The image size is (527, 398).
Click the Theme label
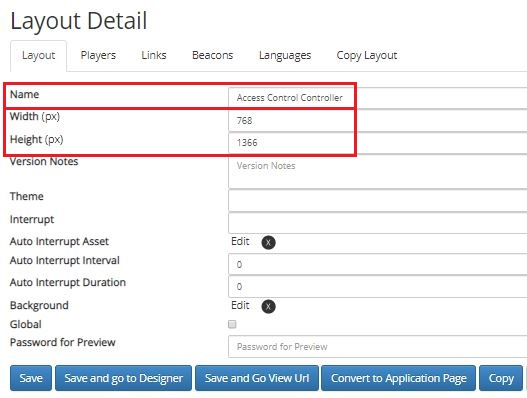click(27, 196)
